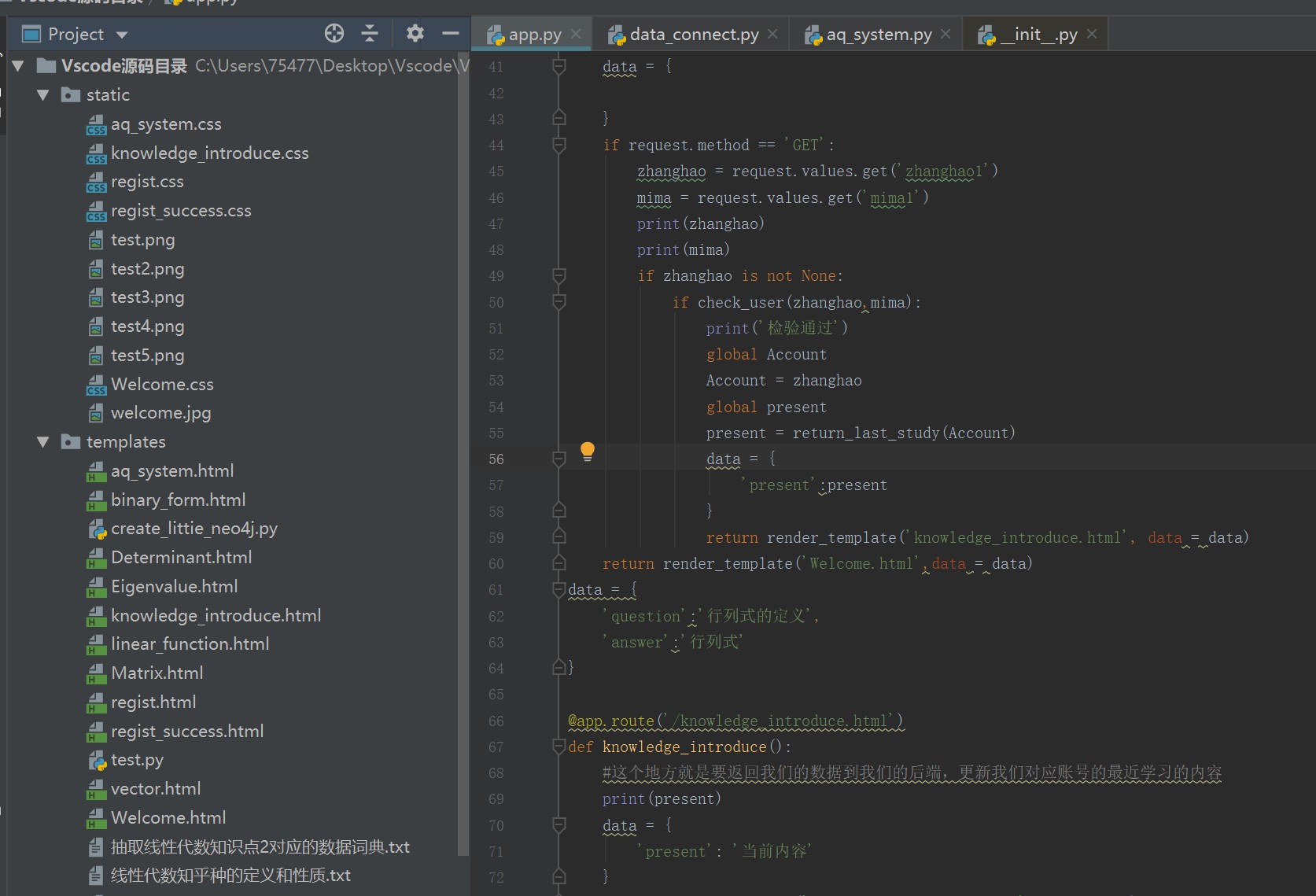The height and width of the screenshot is (896, 1316).
Task: Click the 'return_last_study' call on line 55
Action: pos(866,433)
